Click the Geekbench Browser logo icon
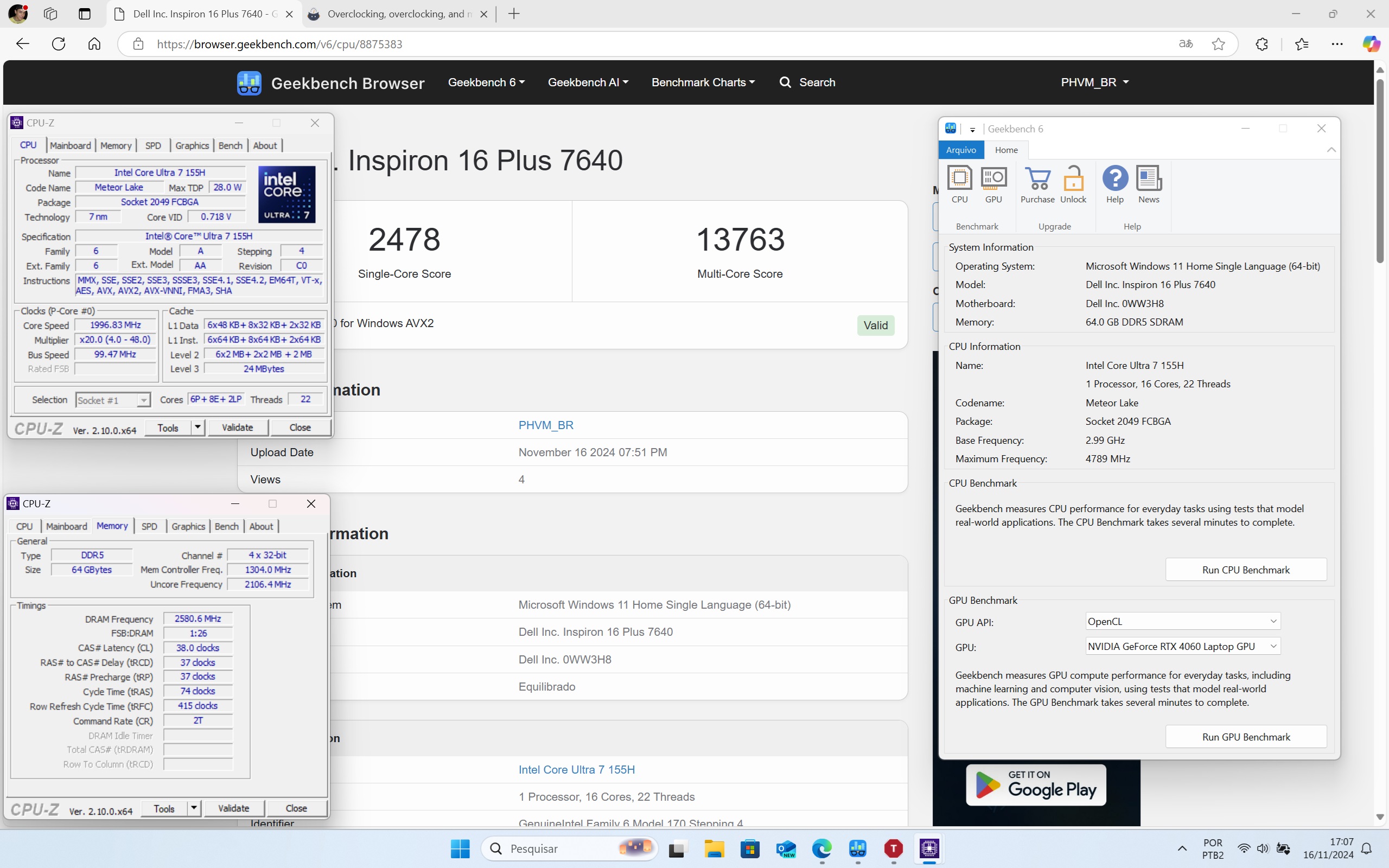Image resolution: width=1389 pixels, height=868 pixels. [x=249, y=83]
